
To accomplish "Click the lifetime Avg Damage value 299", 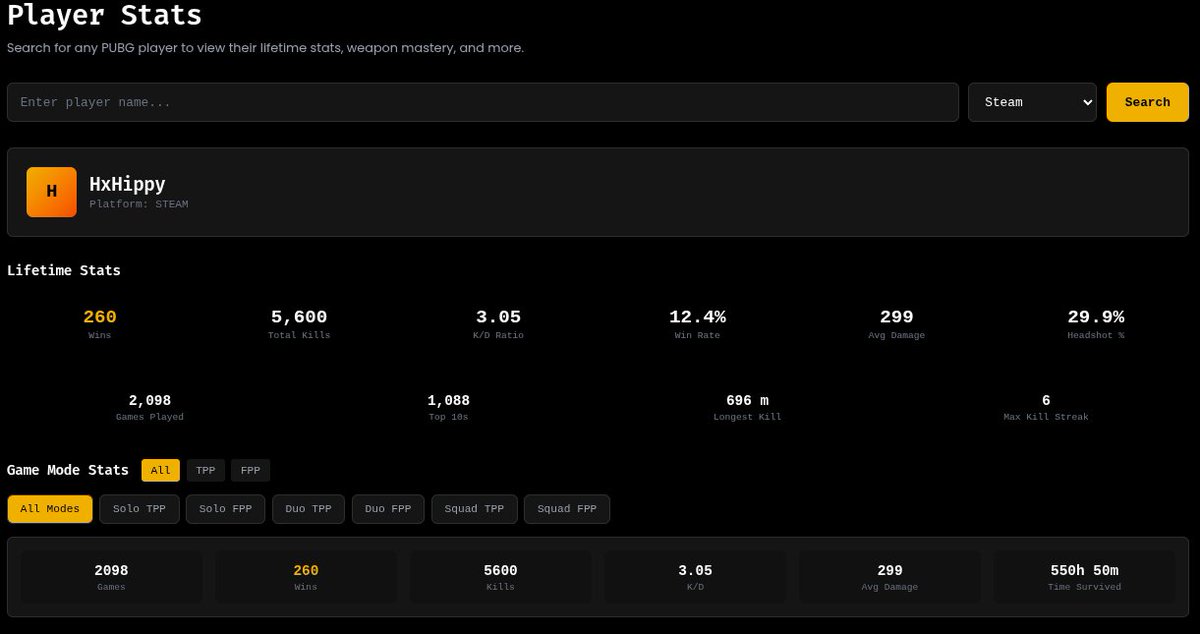I will (897, 317).
